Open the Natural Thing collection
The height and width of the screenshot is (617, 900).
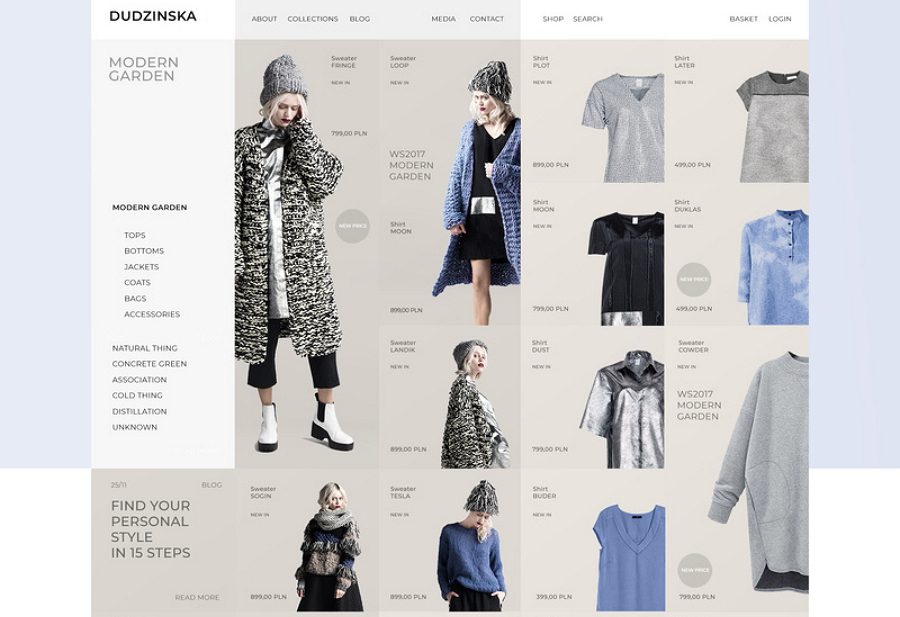[x=145, y=348]
